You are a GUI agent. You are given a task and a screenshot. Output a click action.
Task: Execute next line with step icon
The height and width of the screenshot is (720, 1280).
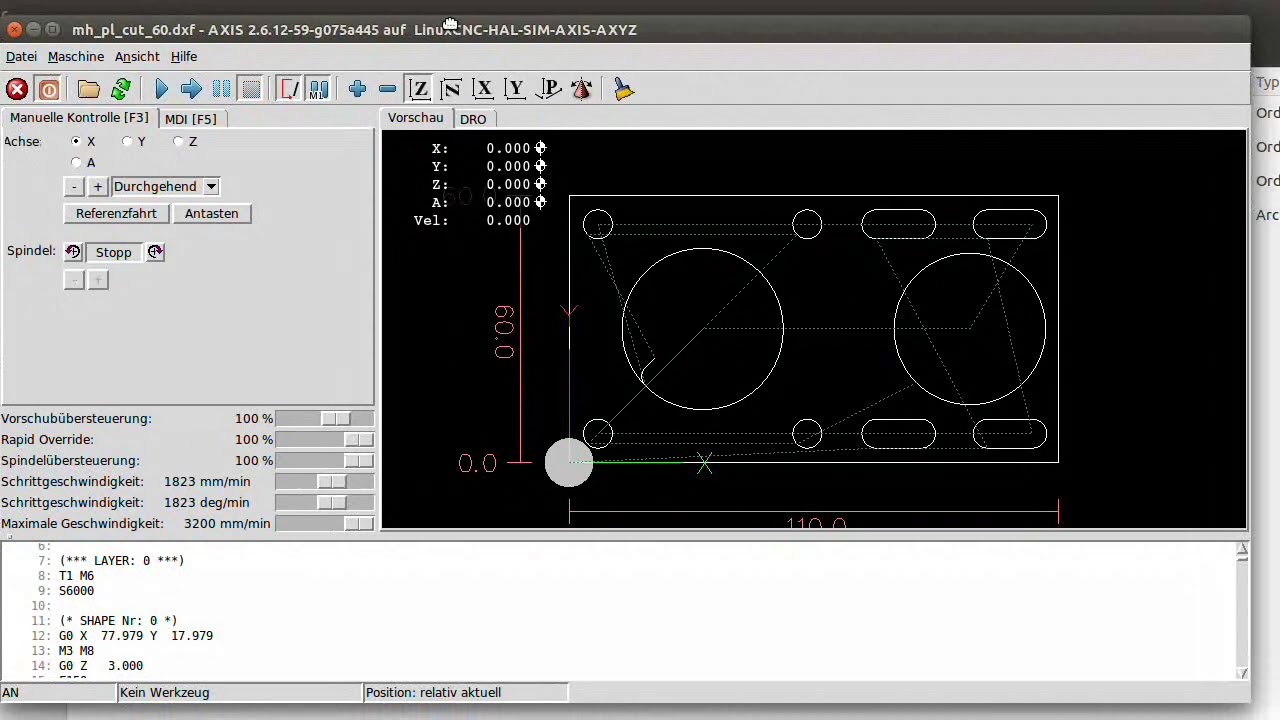(191, 89)
